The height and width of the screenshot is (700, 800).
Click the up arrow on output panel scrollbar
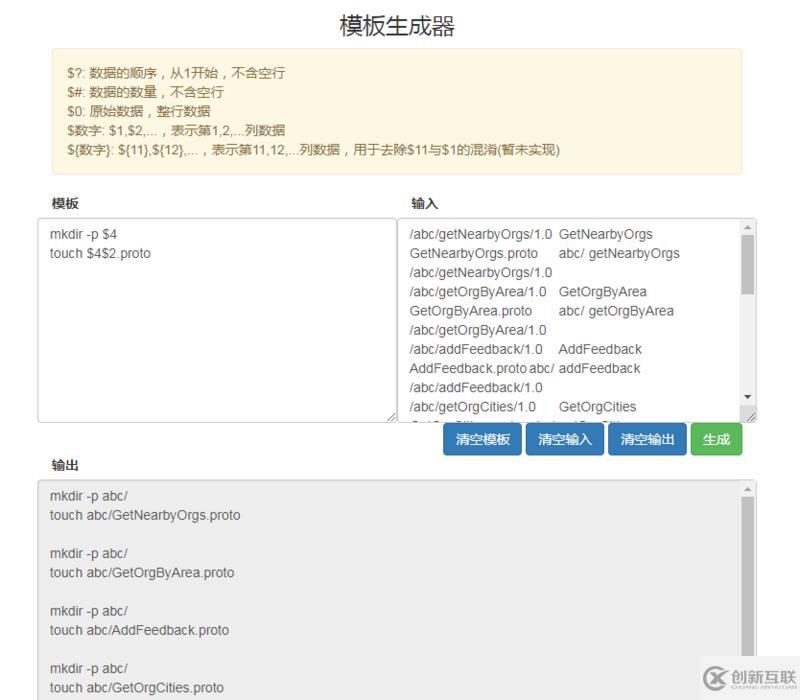point(745,489)
